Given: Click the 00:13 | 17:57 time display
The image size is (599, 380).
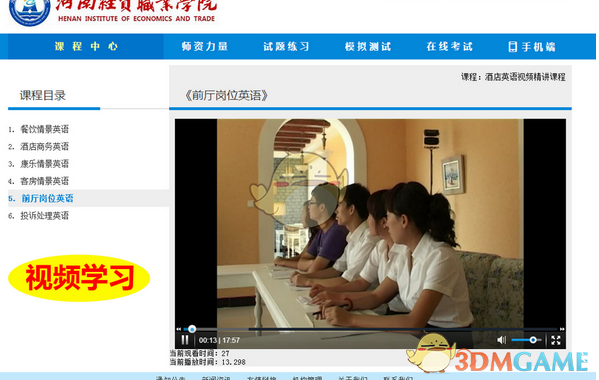Looking at the screenshot, I should coord(219,340).
